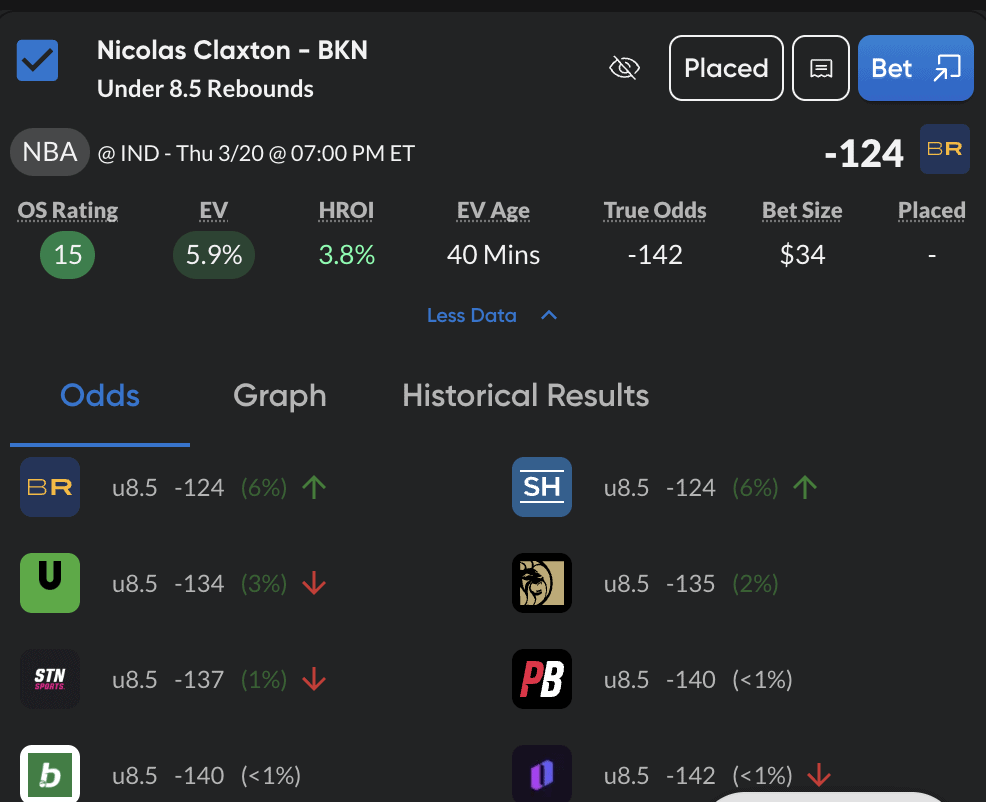Click the green Unibet U logo

[50, 582]
